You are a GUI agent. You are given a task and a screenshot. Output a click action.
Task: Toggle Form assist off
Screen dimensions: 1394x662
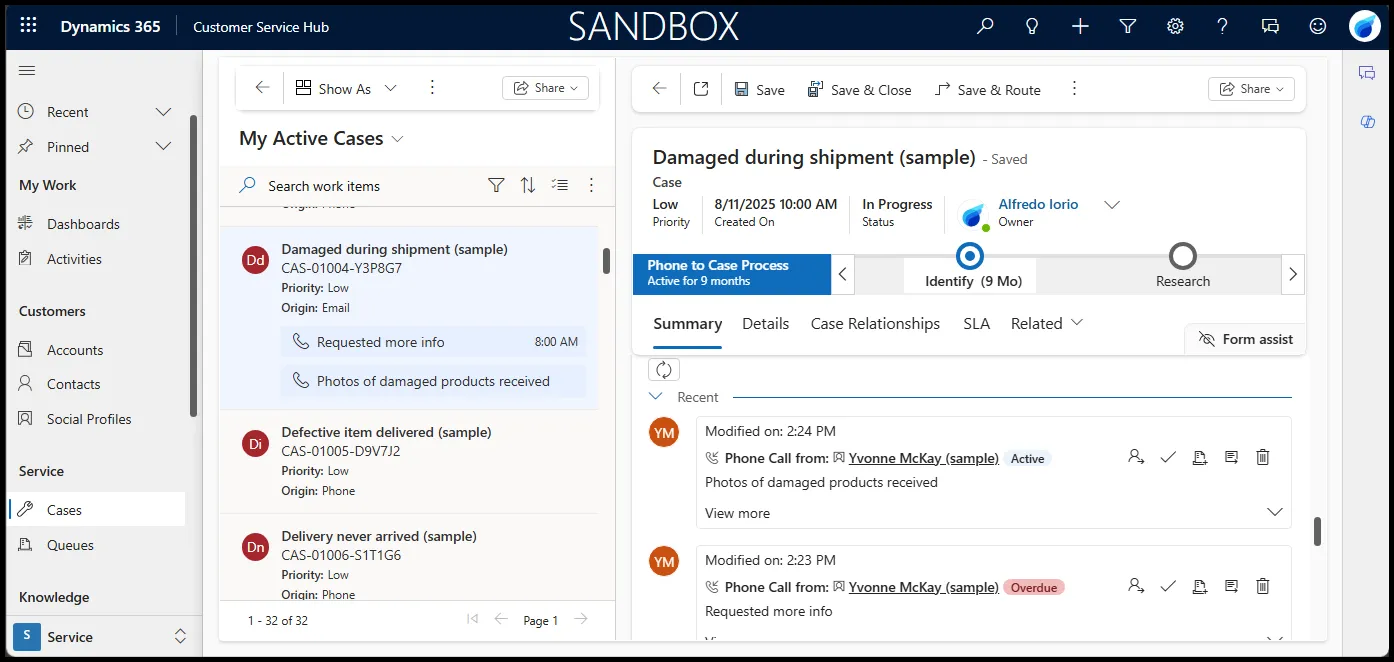[x=1245, y=339]
